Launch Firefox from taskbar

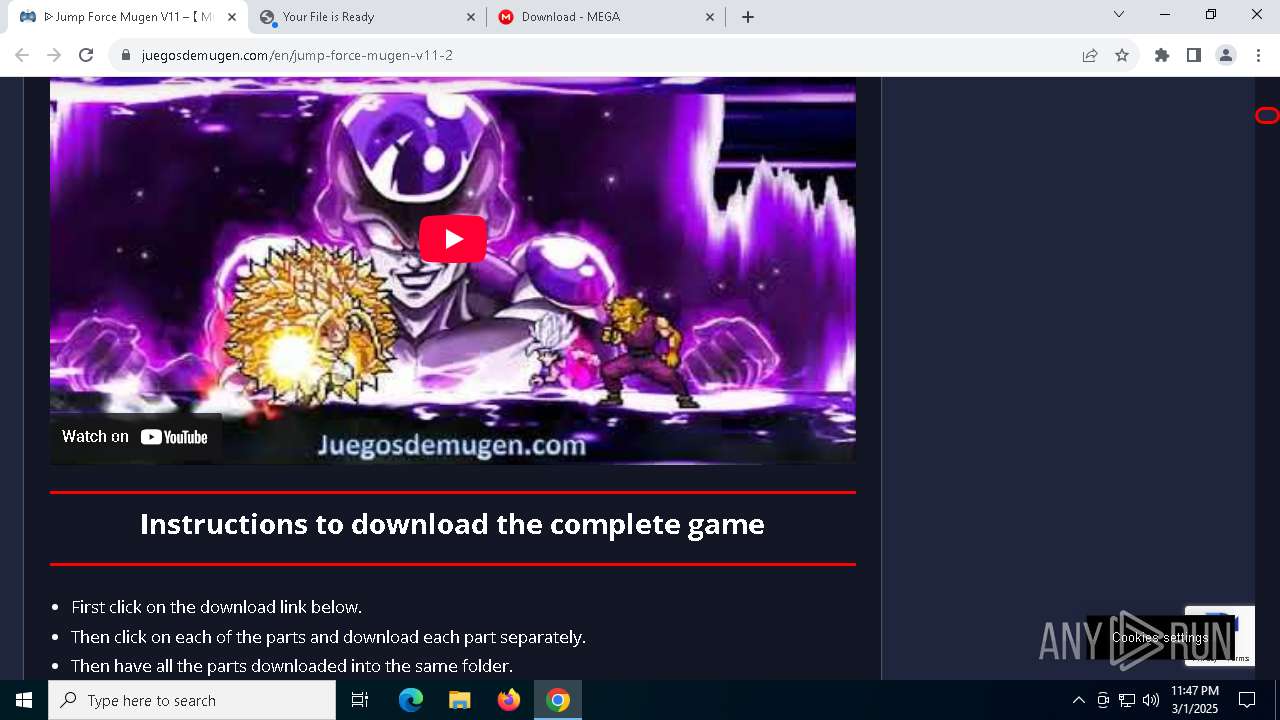[x=509, y=700]
